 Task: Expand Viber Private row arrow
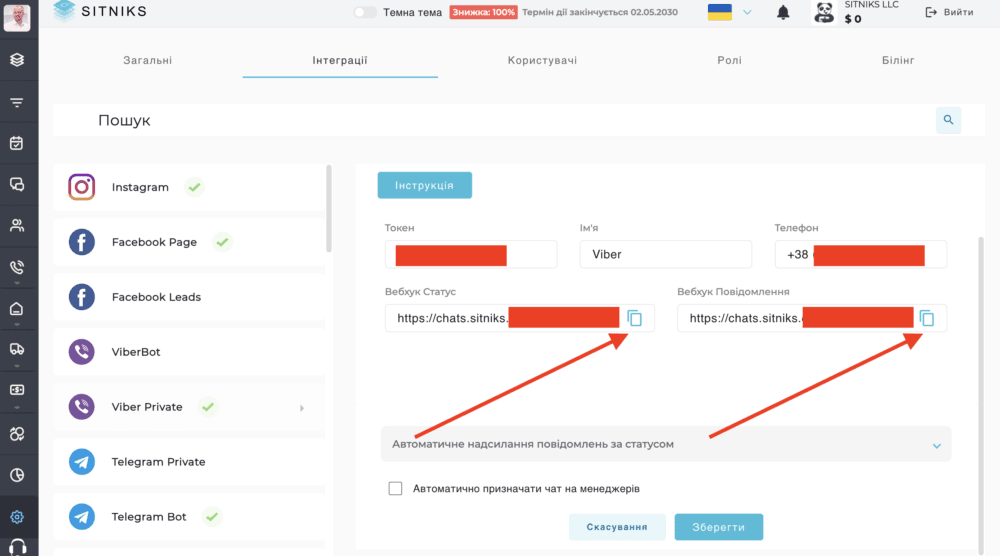[302, 407]
